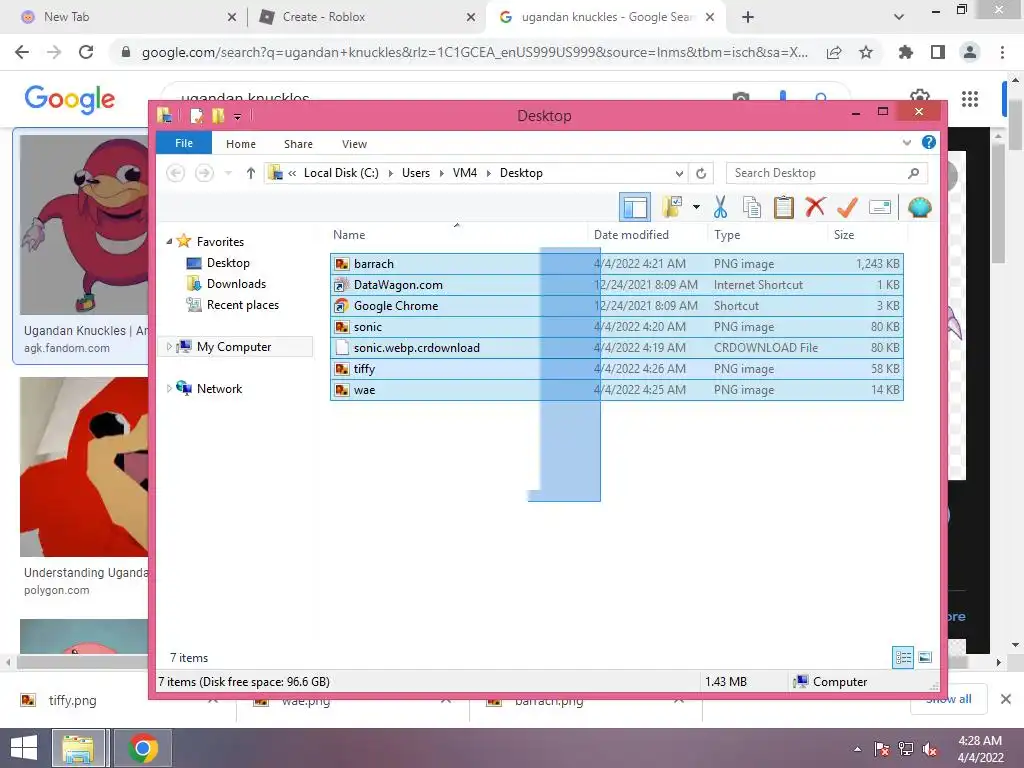Select the barrach PNG file
Screen dimensions: 1024x768
616,264
